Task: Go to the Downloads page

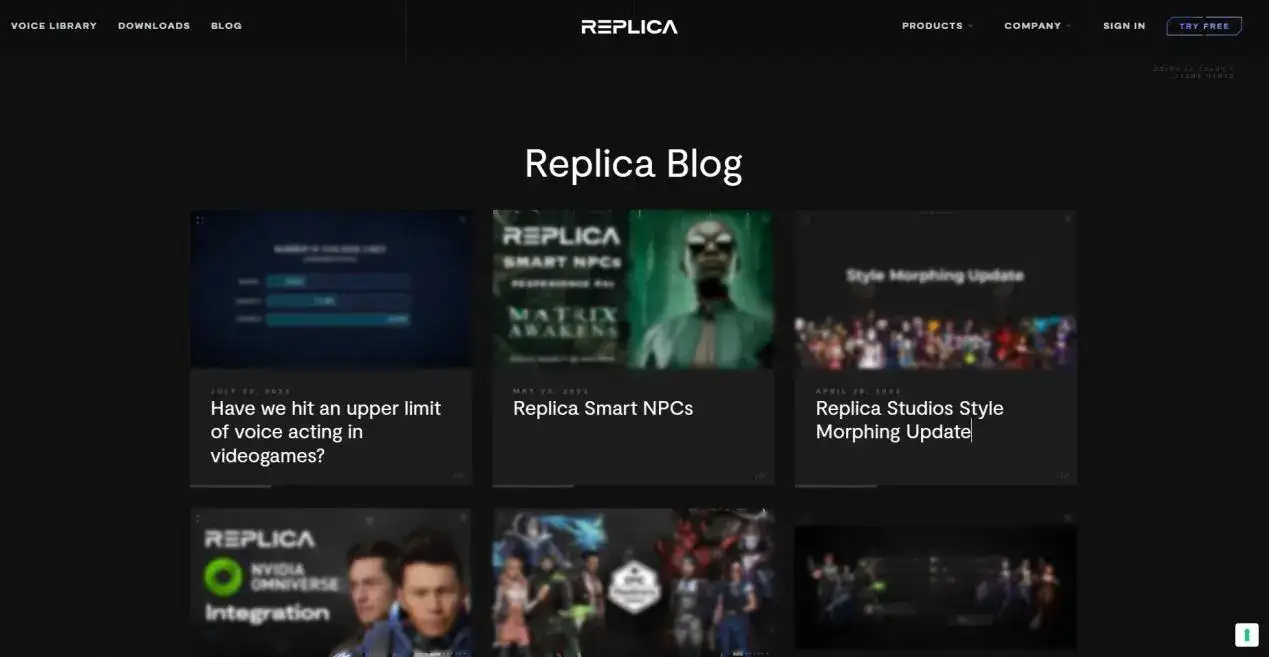Action: click(154, 26)
